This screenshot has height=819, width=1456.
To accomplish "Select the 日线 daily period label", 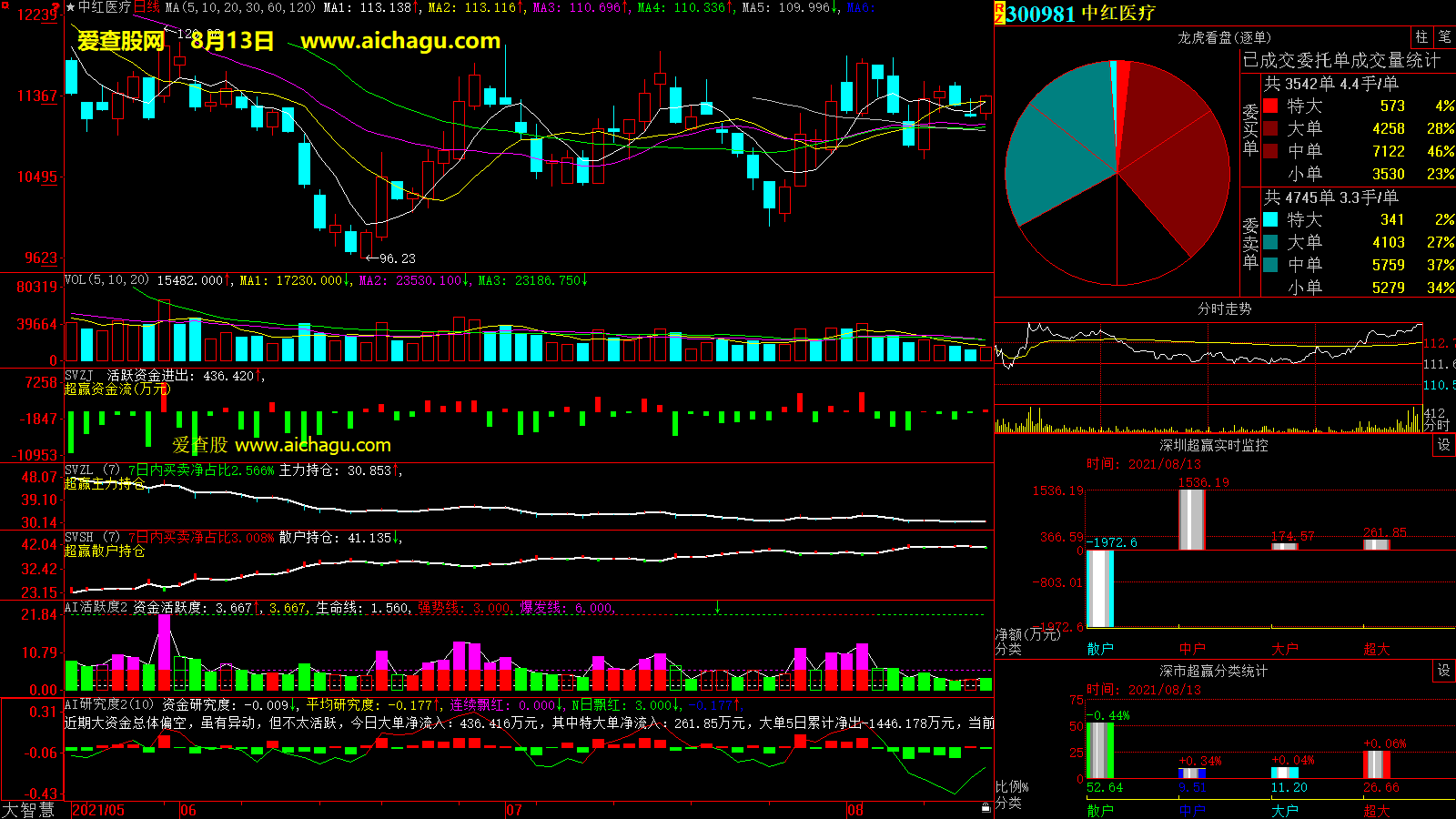I will [147, 7].
